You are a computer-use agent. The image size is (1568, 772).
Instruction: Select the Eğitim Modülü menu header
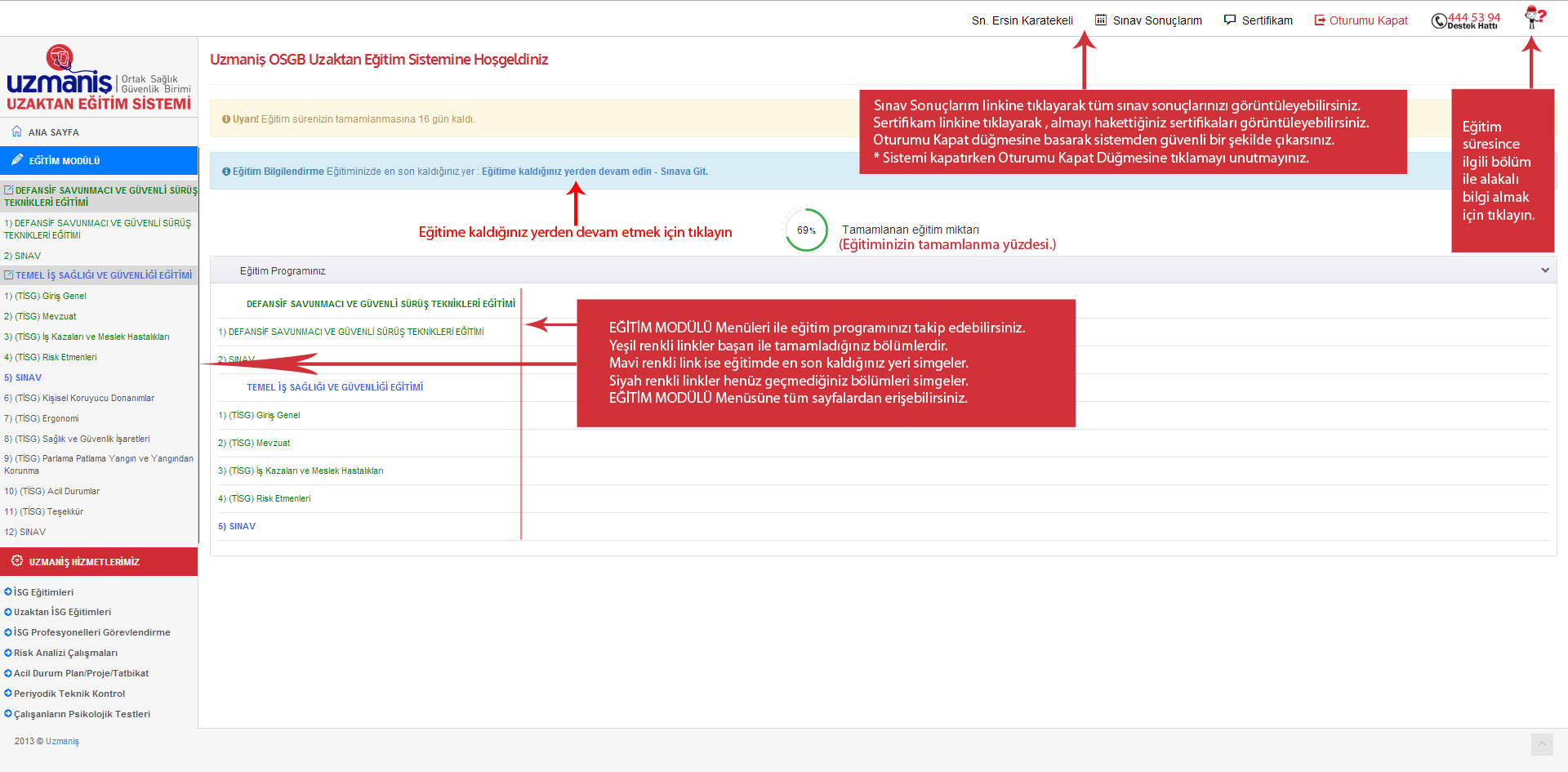(x=99, y=160)
